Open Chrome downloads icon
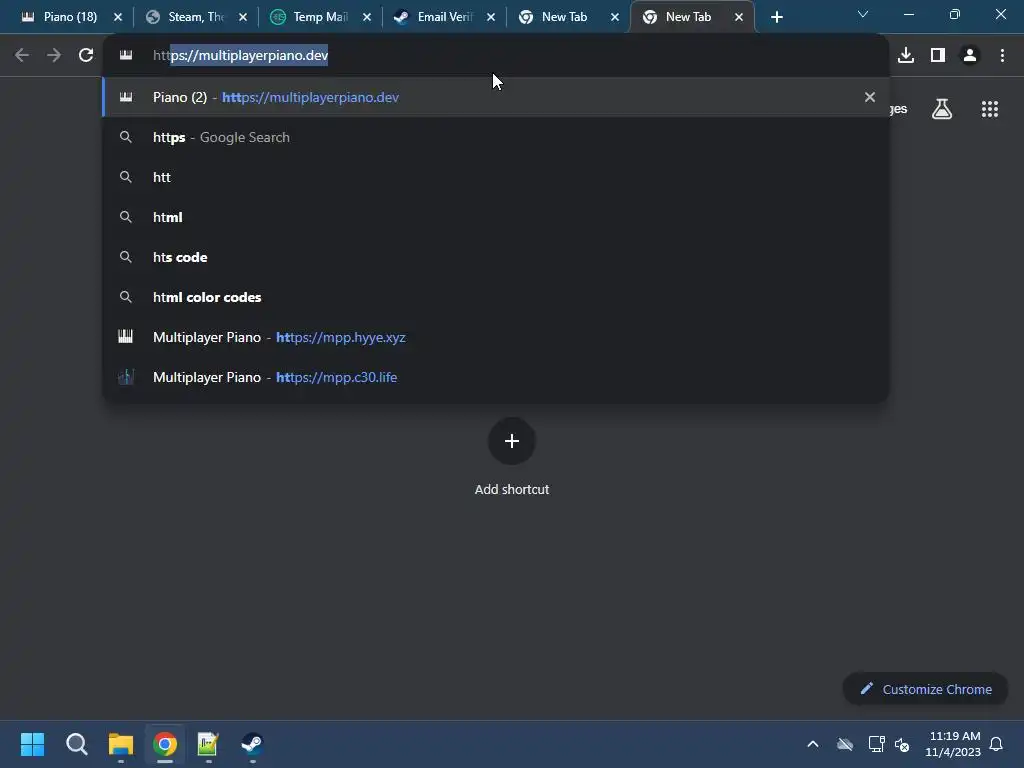 click(906, 56)
